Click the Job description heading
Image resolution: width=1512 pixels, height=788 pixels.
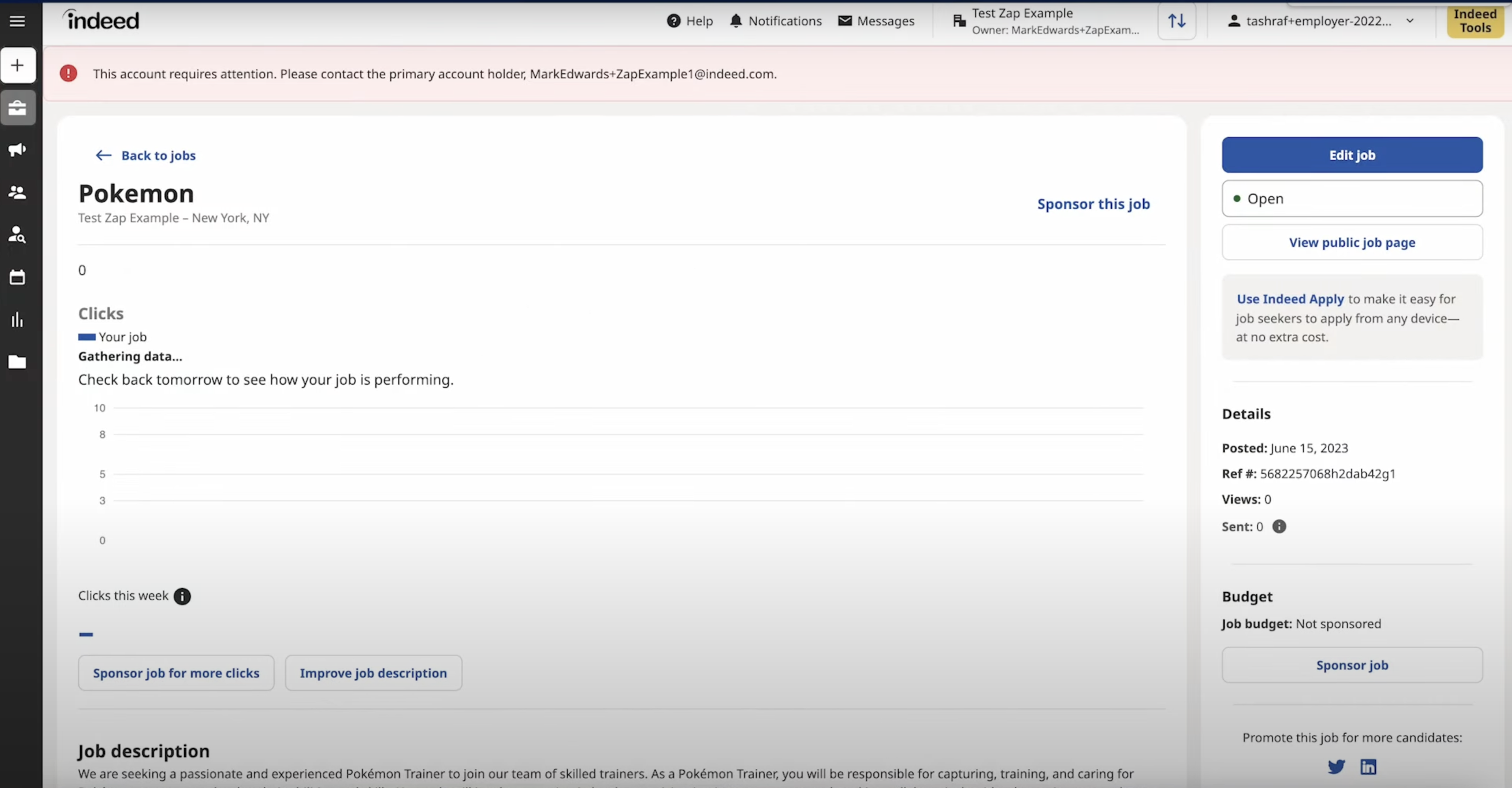(x=144, y=751)
